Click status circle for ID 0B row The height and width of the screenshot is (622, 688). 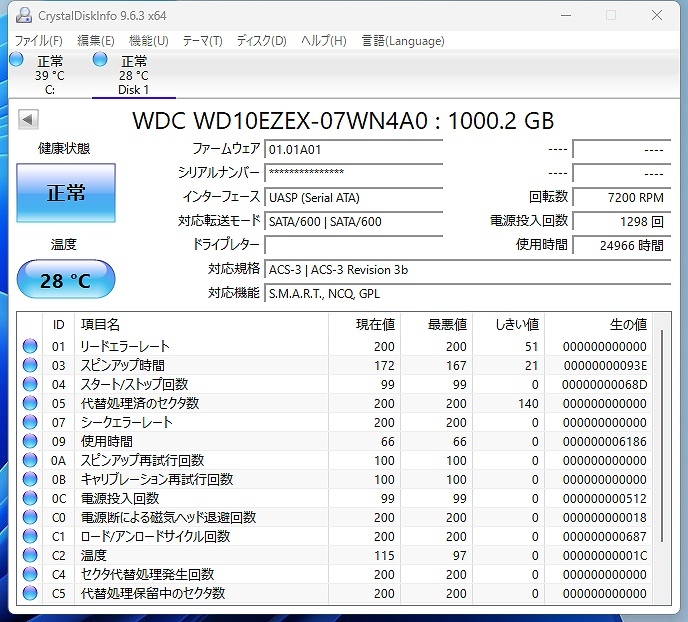pyautogui.click(x=30, y=479)
